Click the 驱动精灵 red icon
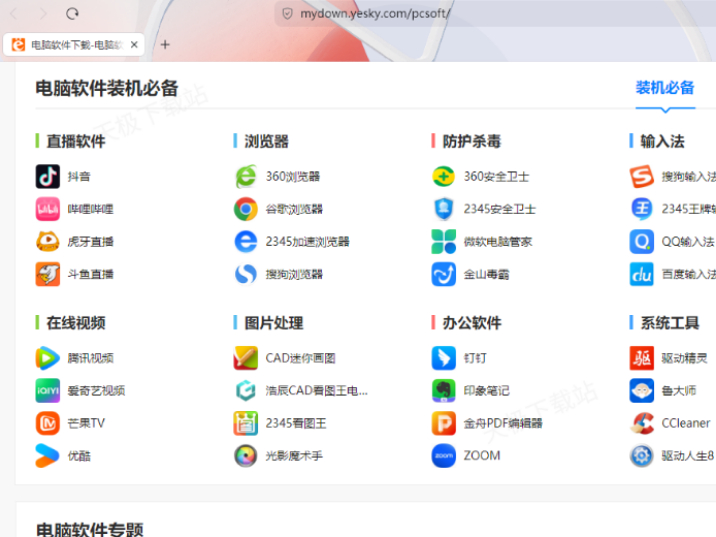Image resolution: width=716 pixels, height=537 pixels. [642, 358]
